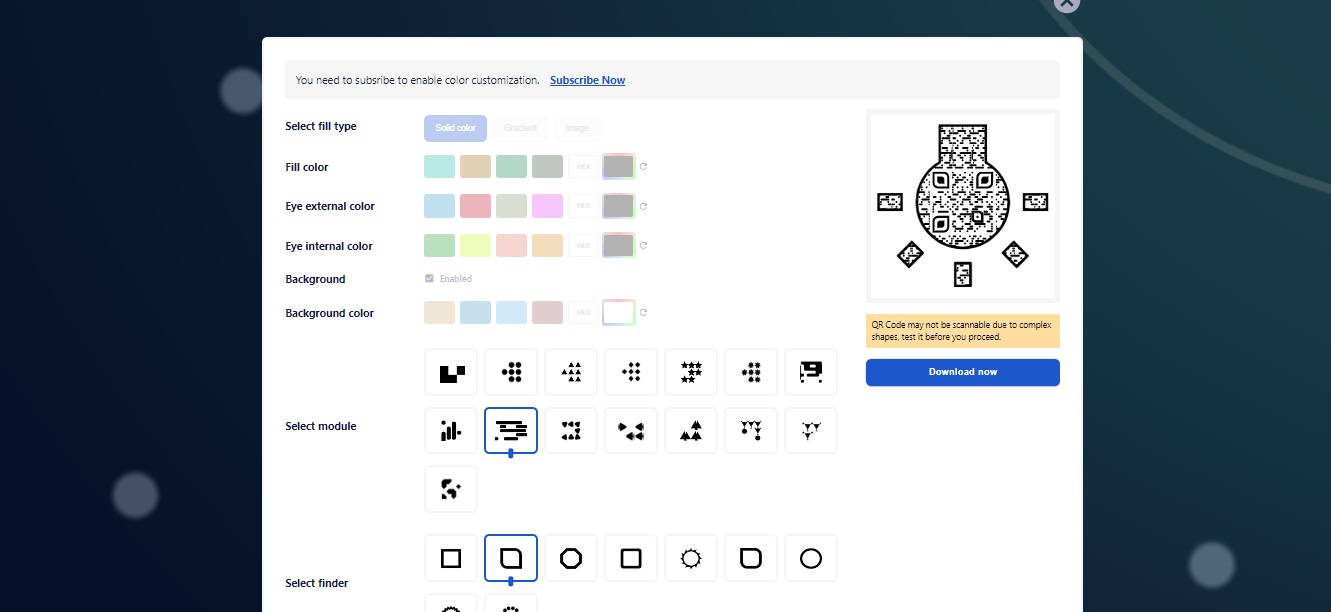Switch fill type to Solid color
This screenshot has height=612, width=1331.
[455, 128]
